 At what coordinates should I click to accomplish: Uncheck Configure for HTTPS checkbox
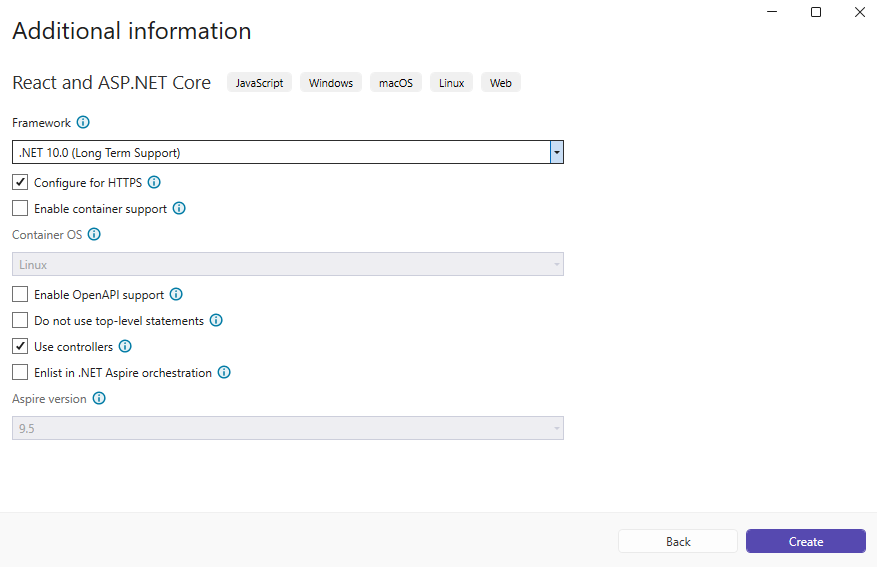pos(20,183)
